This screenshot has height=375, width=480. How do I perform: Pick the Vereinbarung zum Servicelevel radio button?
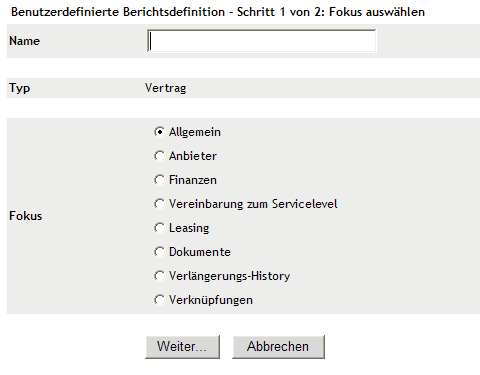coord(160,204)
